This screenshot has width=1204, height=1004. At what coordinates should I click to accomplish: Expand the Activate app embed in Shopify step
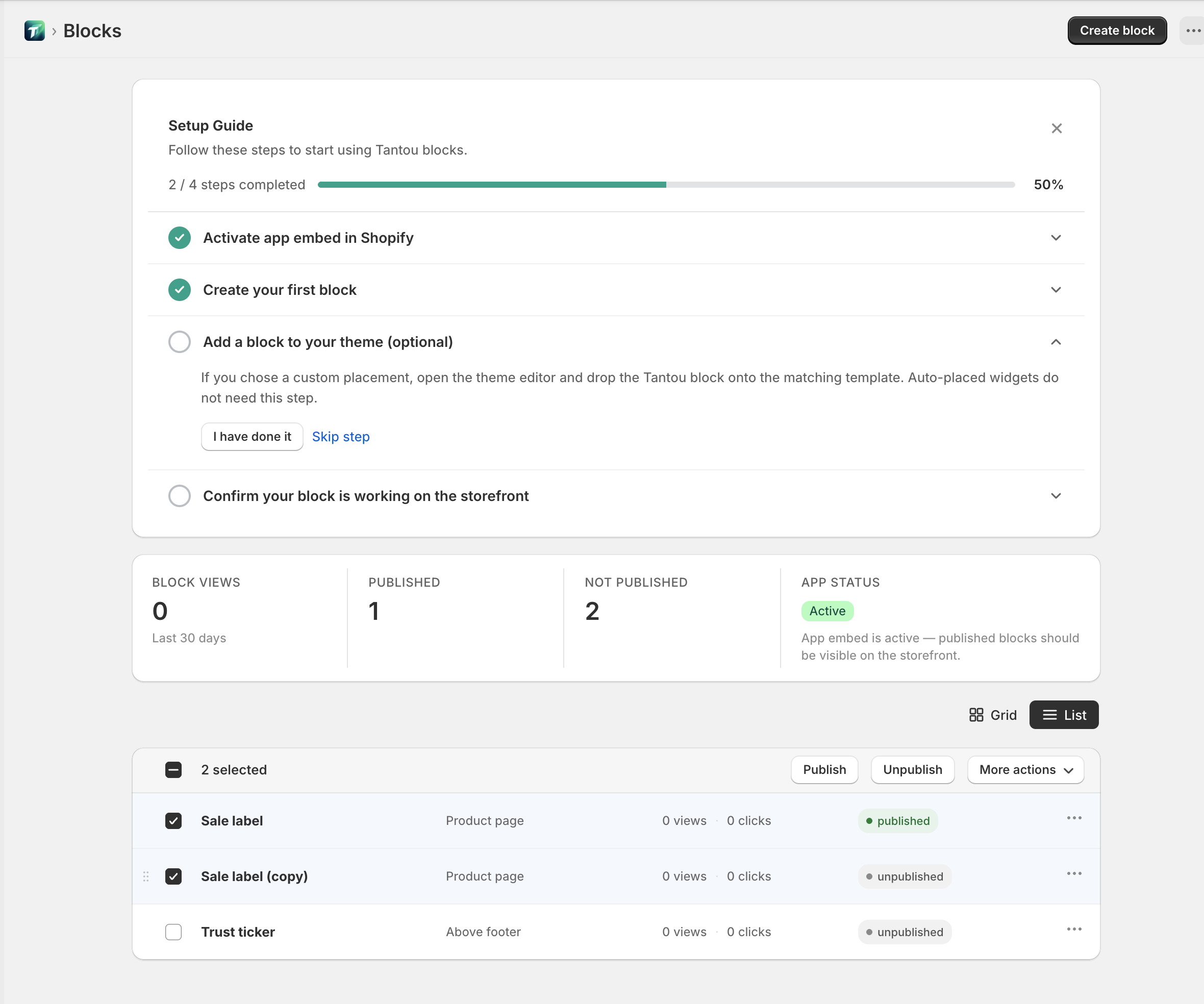(x=1056, y=238)
